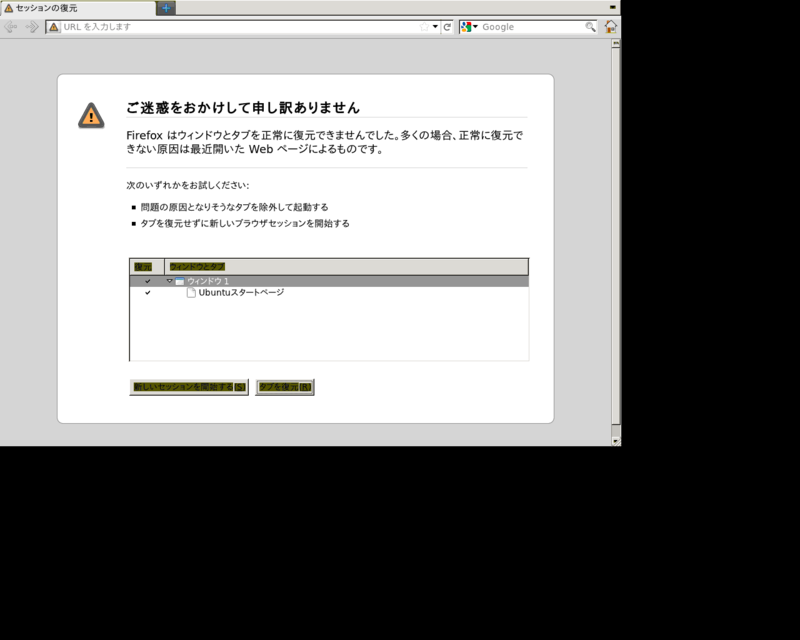Screen dimensions: 800x640
Task: Click the 復元 column header
Action: [x=147, y=267]
